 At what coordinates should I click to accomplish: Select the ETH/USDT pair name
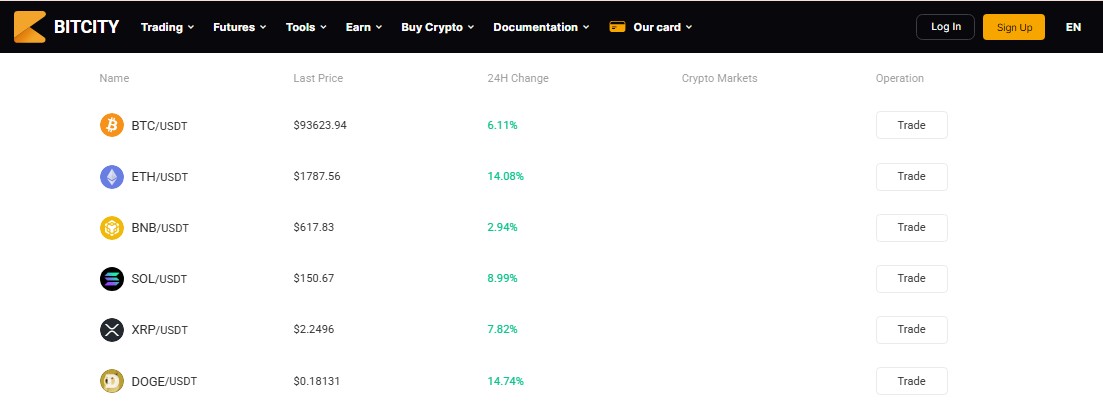coord(160,177)
